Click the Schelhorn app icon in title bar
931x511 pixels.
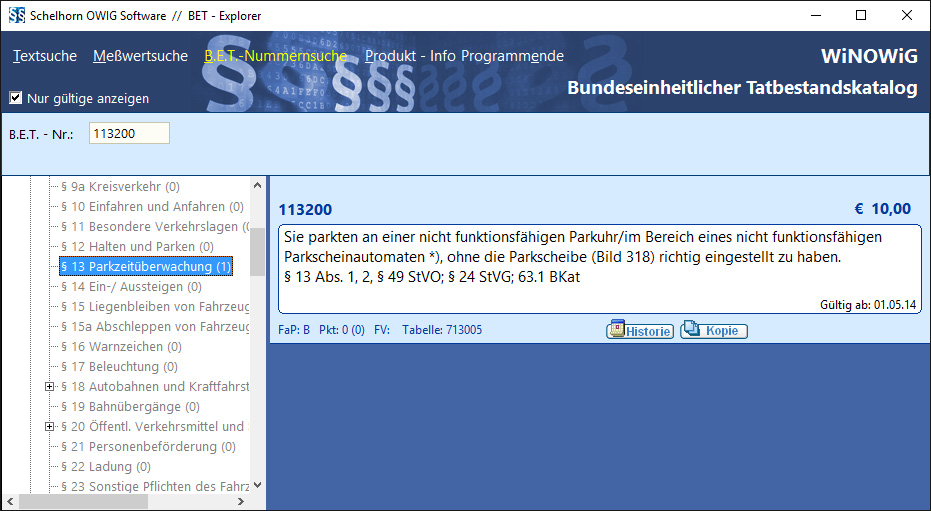point(16,15)
